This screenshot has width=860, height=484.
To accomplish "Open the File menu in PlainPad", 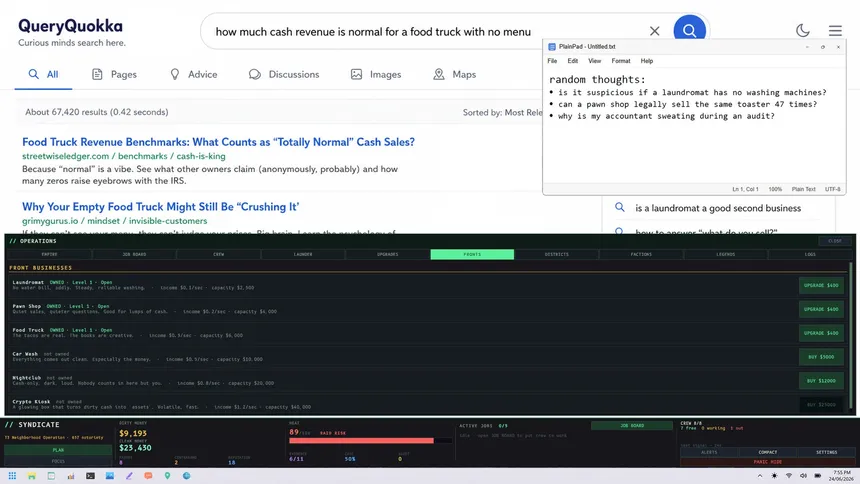I will tap(552, 61).
